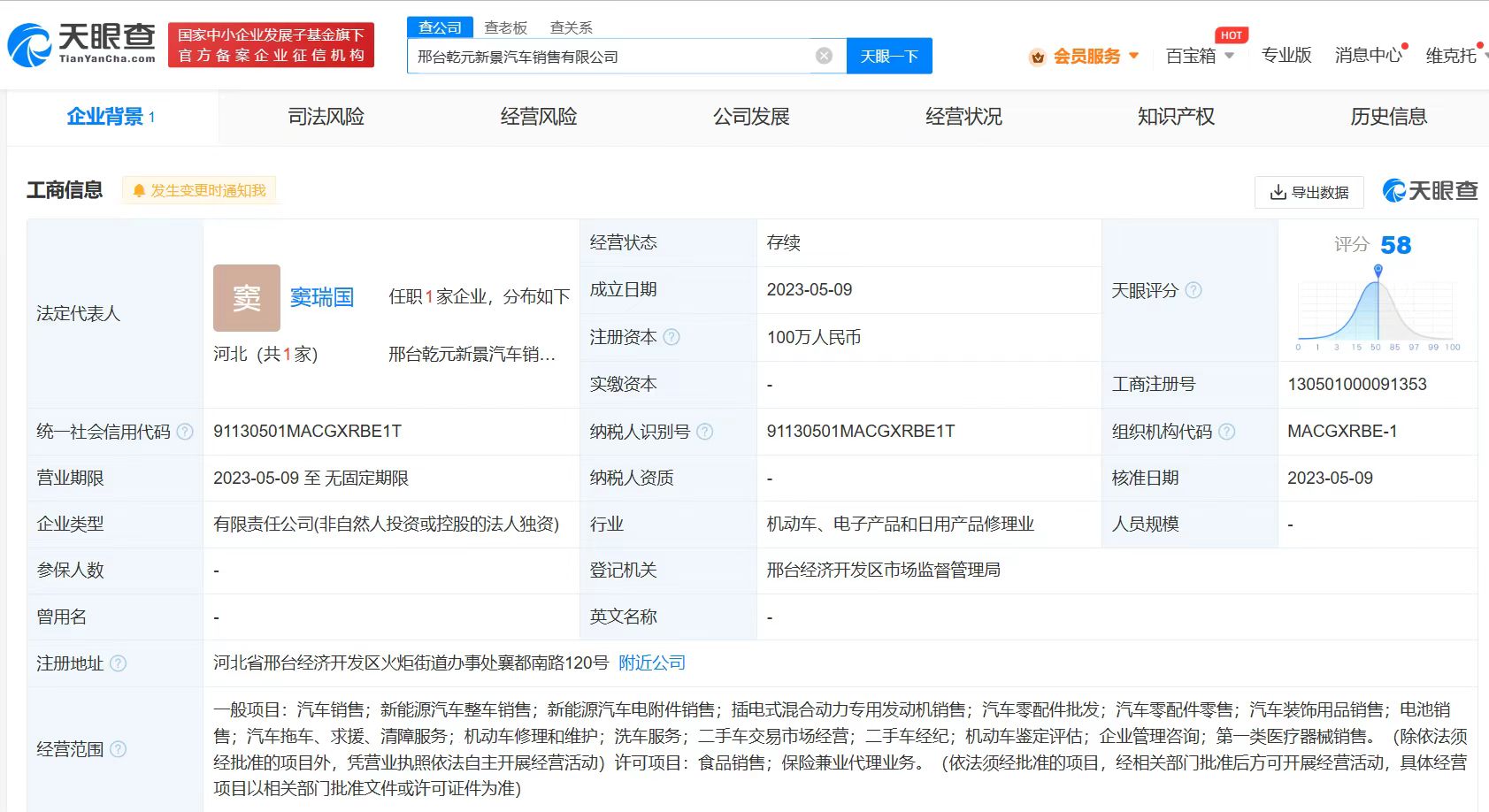Select registration number 130501000091353
Image resolution: width=1489 pixels, height=812 pixels.
click(1357, 385)
